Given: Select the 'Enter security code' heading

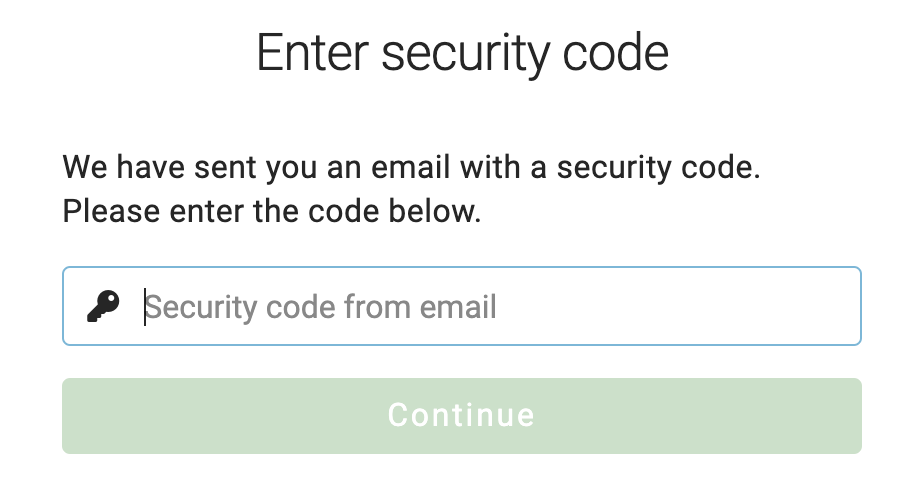Looking at the screenshot, I should click(x=463, y=53).
